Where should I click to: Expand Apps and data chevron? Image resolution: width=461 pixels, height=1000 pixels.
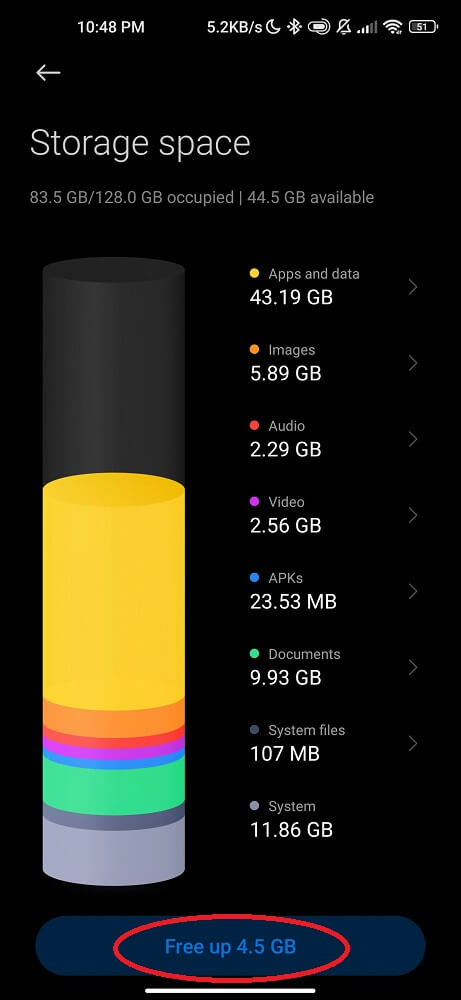[x=413, y=287]
